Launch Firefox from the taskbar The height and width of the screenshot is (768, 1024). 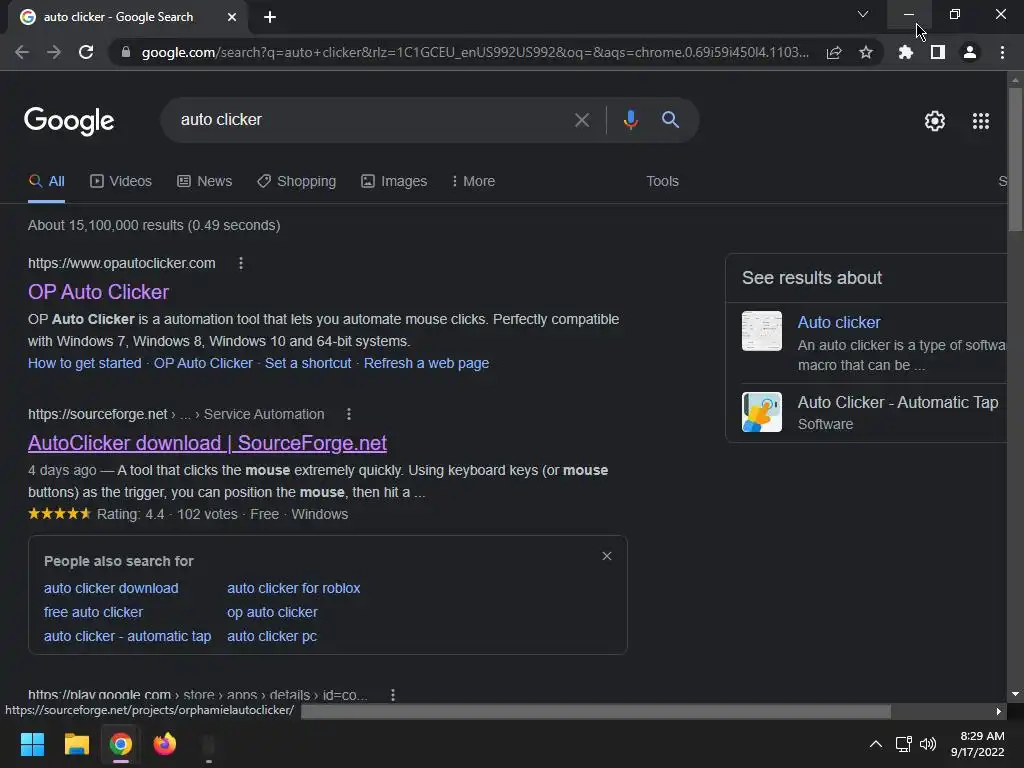click(165, 744)
